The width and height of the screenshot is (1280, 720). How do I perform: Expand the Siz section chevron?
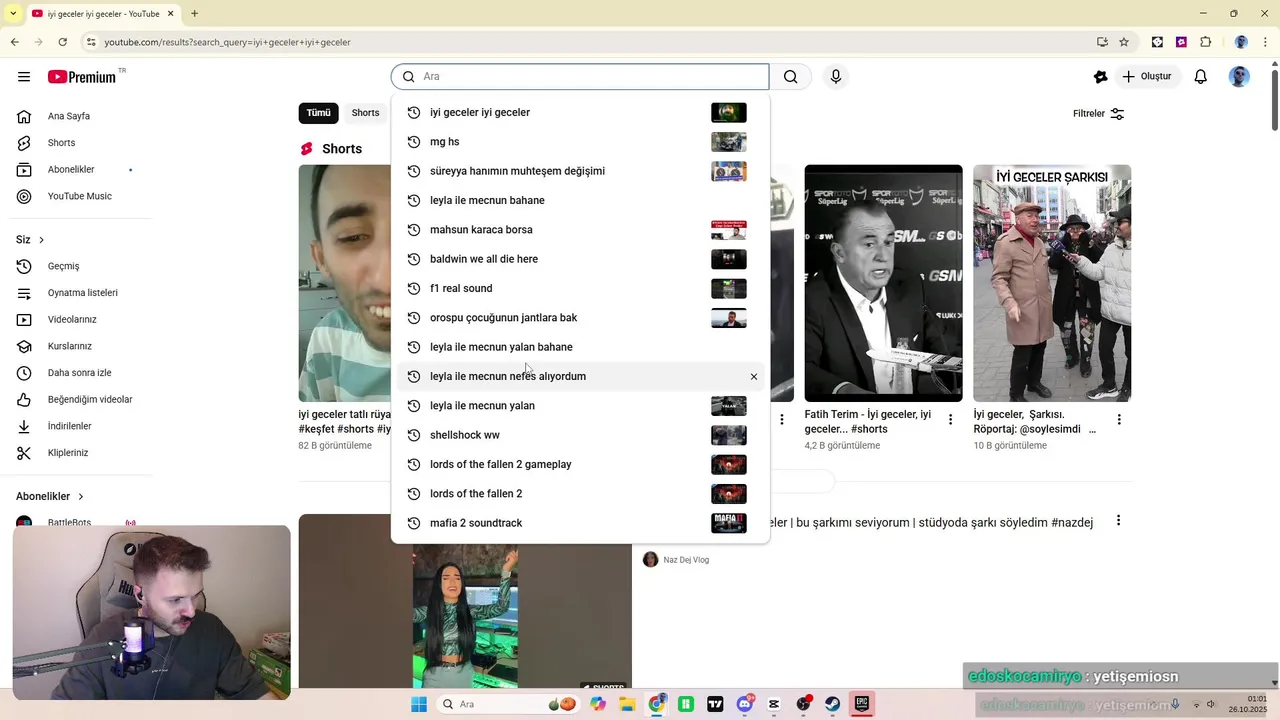(x=41, y=240)
